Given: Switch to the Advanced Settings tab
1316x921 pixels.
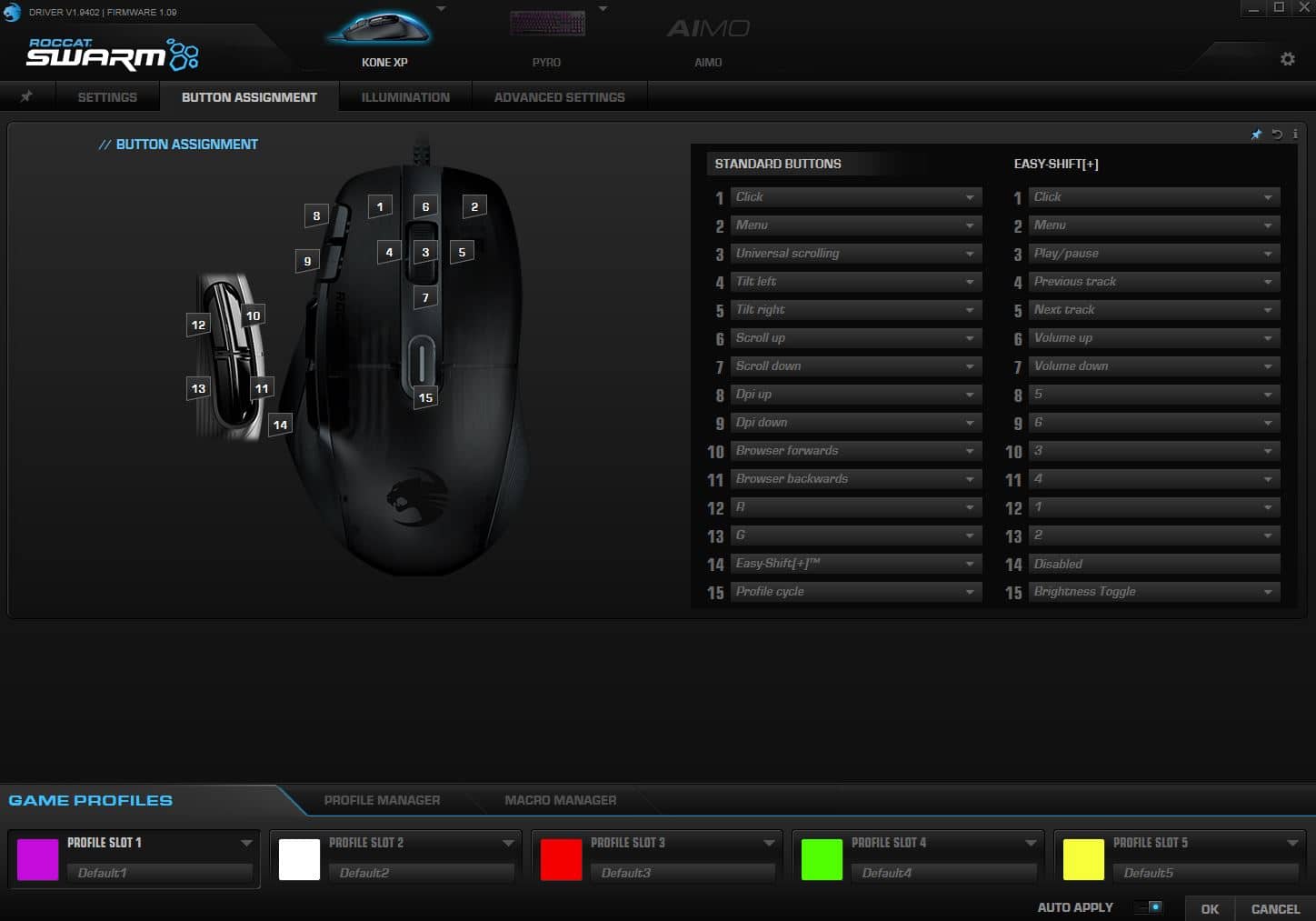Looking at the screenshot, I should pyautogui.click(x=560, y=96).
